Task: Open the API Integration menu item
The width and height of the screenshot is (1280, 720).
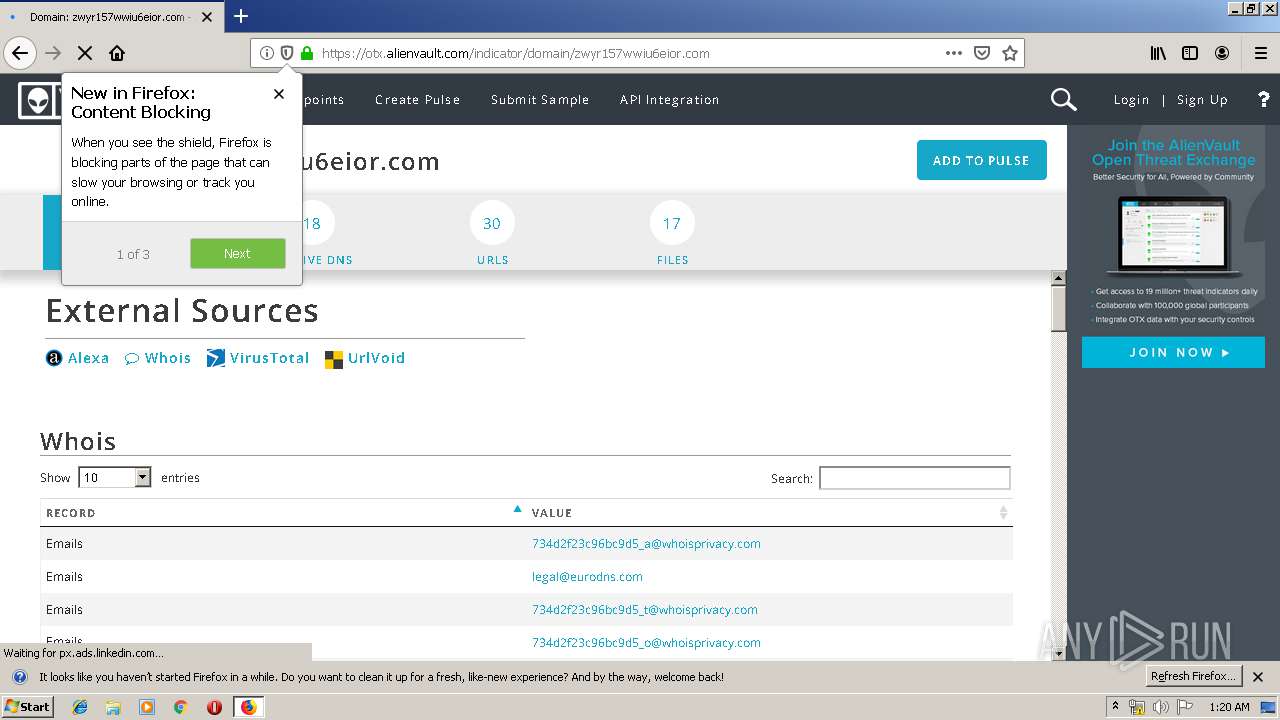Action: (670, 99)
